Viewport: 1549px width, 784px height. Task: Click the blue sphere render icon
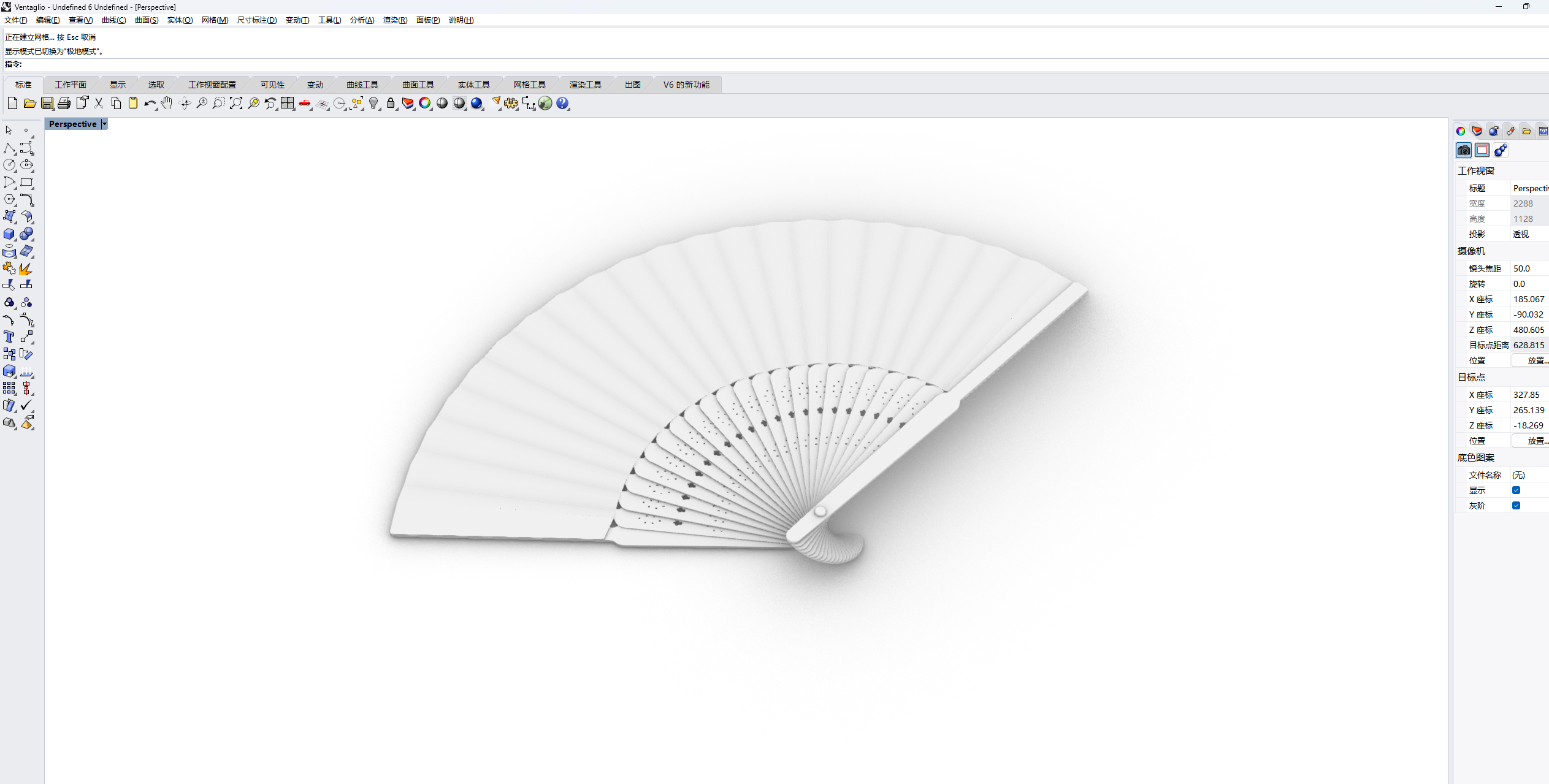click(x=476, y=103)
